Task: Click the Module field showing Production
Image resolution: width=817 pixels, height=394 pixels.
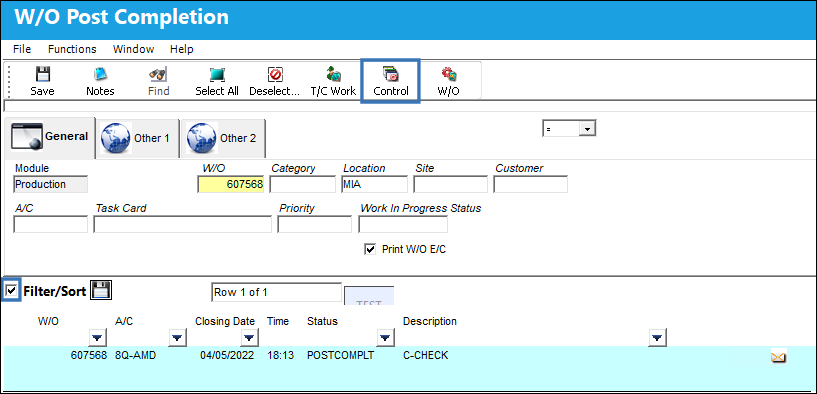Action: [51, 184]
